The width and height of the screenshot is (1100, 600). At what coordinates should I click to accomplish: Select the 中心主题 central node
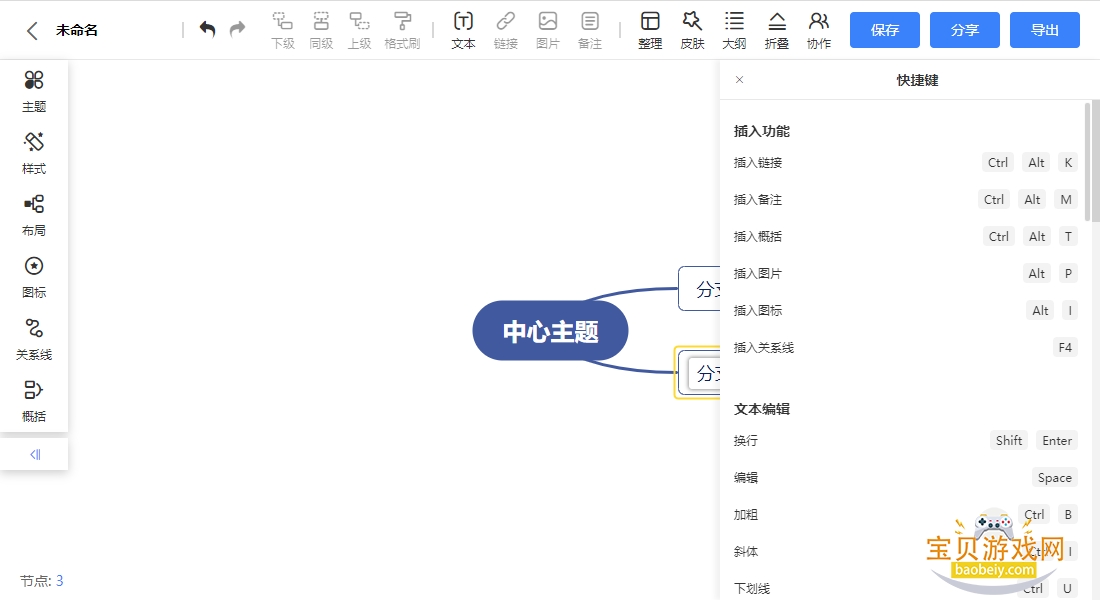pos(550,331)
